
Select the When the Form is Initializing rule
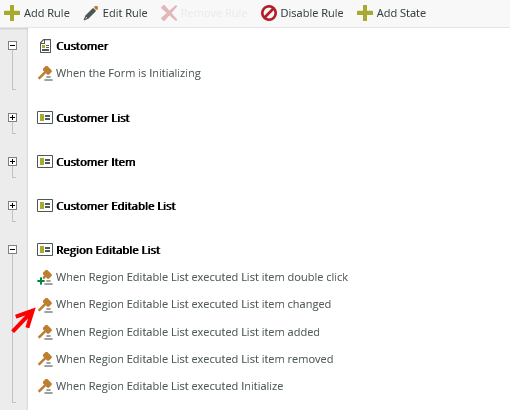pos(128,73)
